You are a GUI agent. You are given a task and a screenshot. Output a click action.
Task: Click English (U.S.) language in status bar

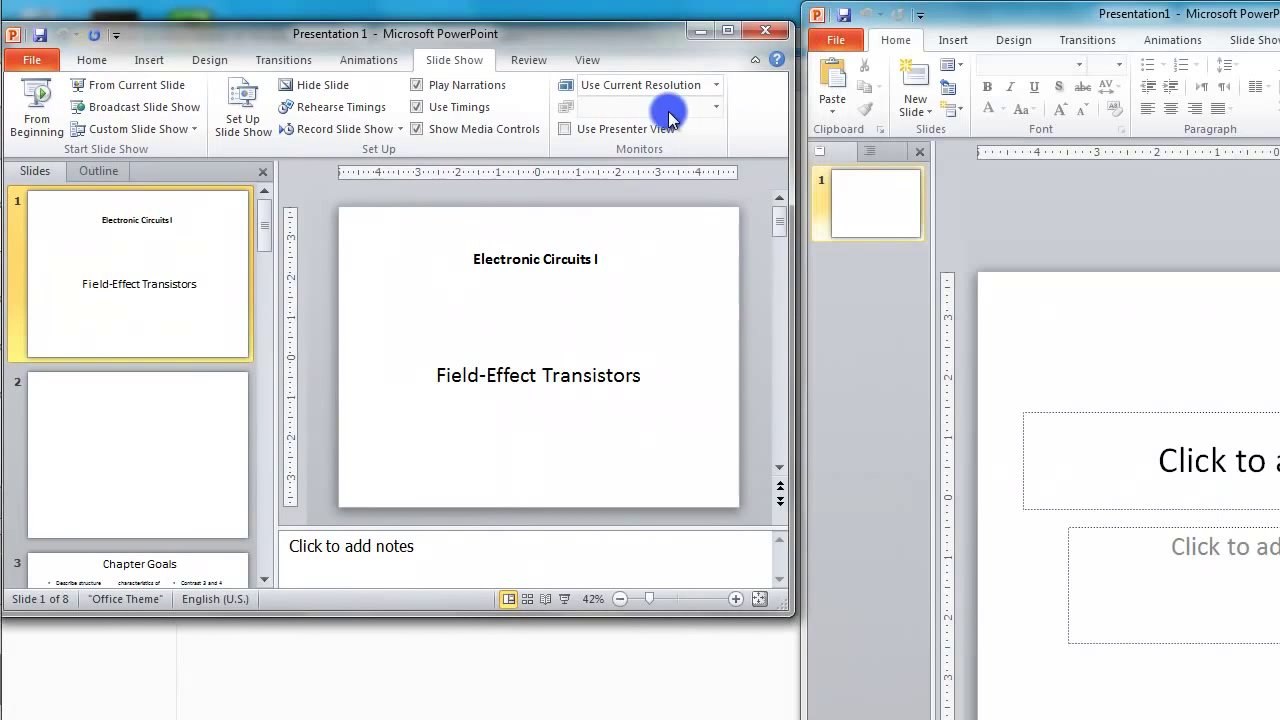tap(215, 599)
